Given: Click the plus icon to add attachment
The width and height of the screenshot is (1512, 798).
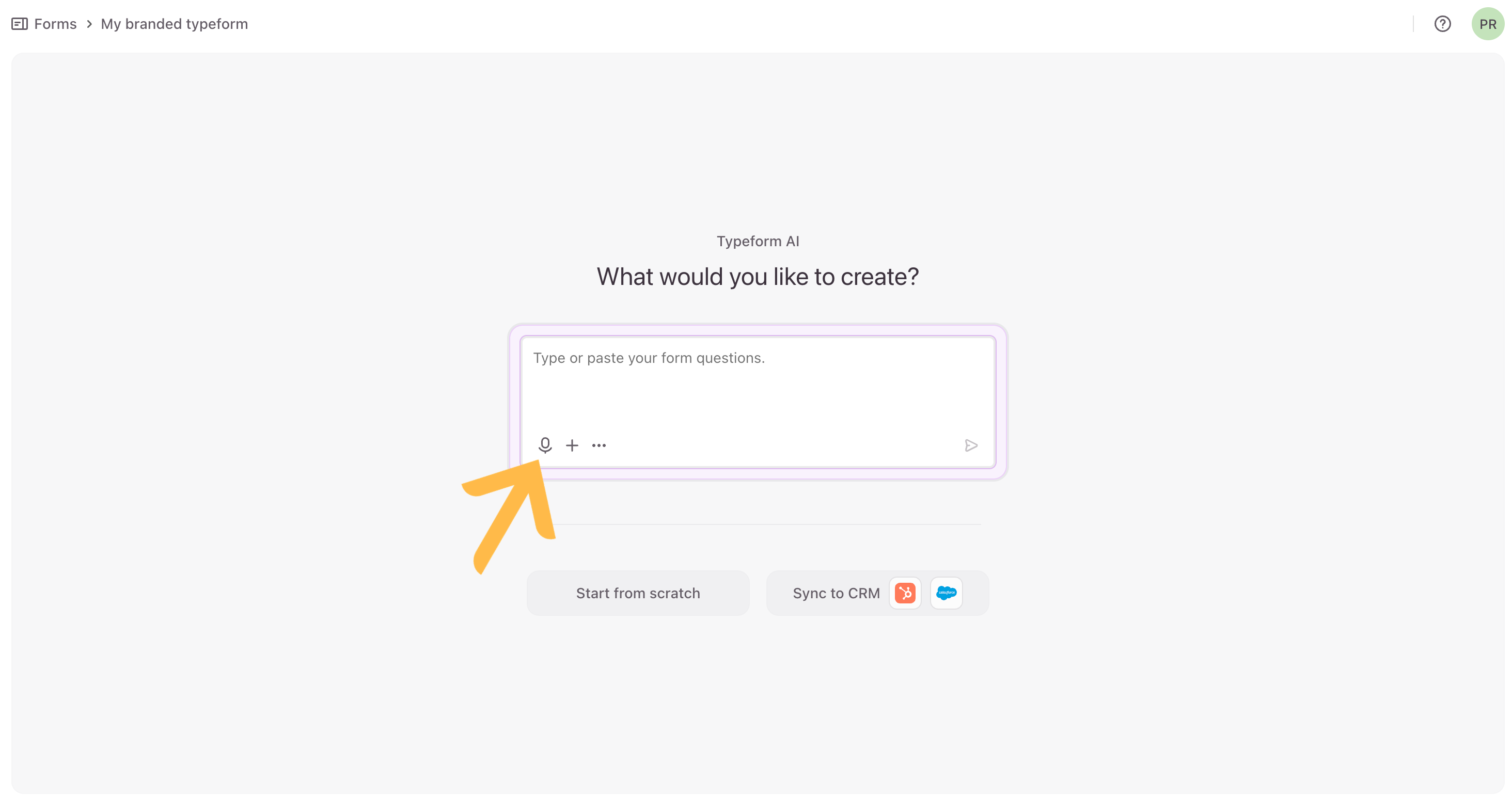Looking at the screenshot, I should coord(572,445).
